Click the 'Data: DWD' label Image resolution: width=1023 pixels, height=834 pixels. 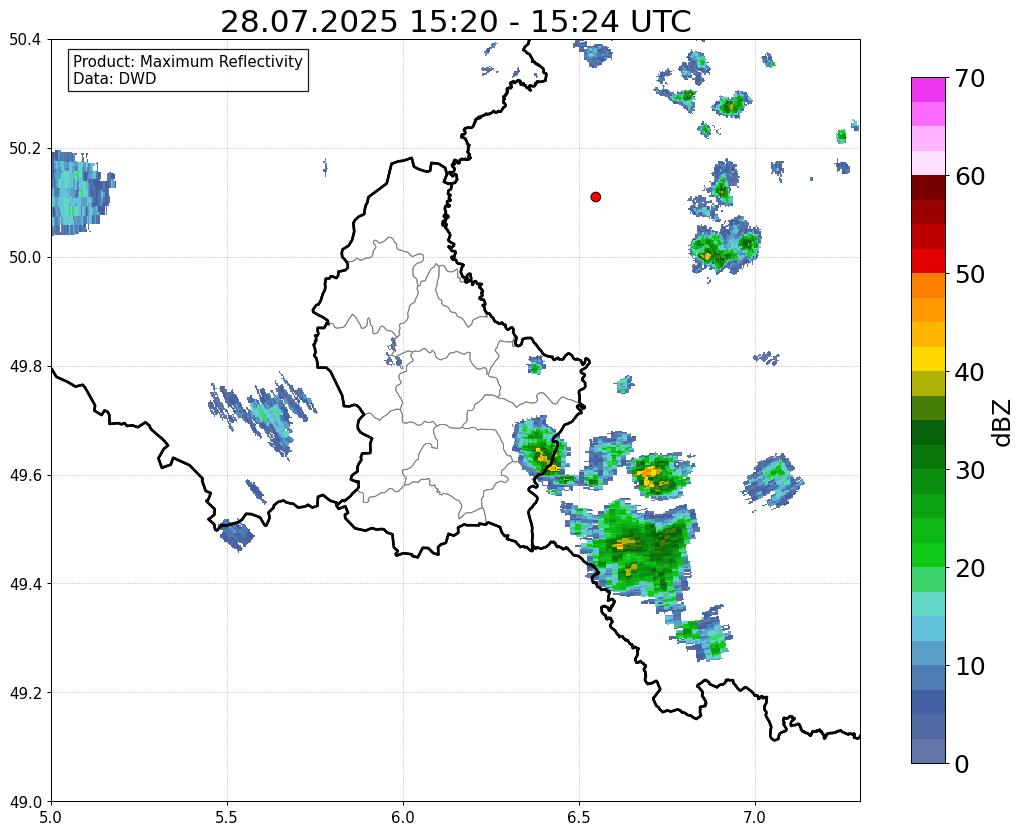(115, 79)
